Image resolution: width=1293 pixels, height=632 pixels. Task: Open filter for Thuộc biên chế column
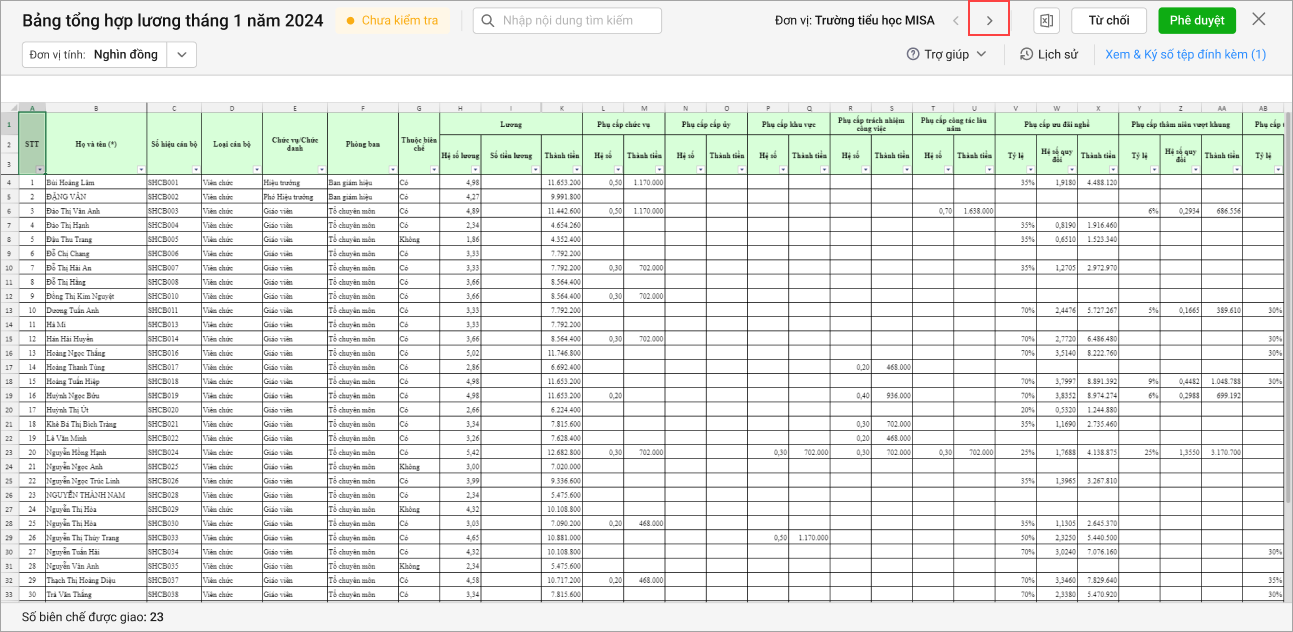[x=433, y=170]
